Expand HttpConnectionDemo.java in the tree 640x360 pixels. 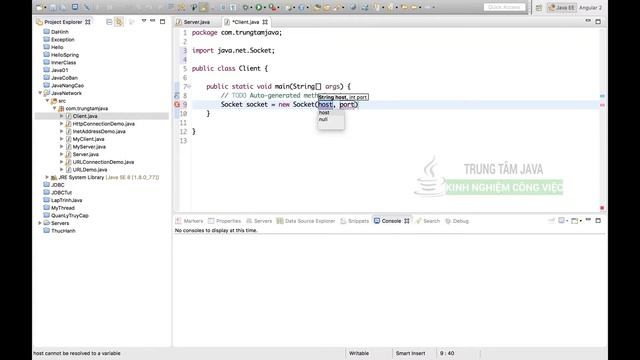click(x=62, y=124)
